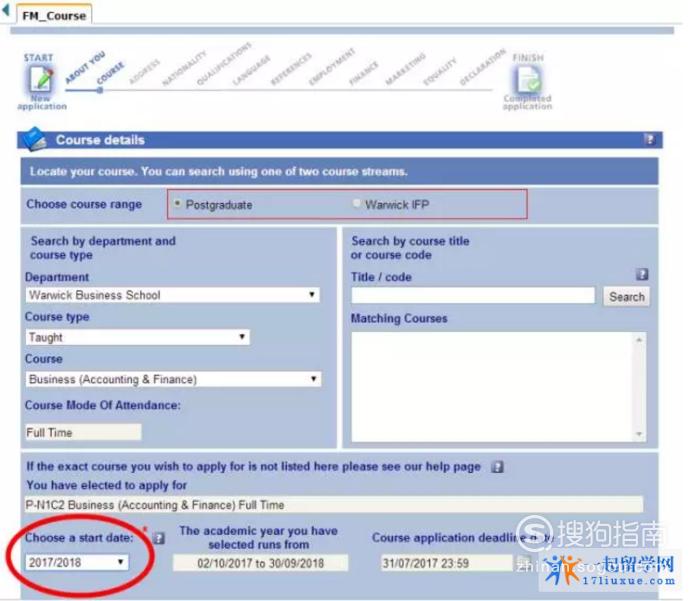Click the Completed application finish icon
Screen dimensions: 692x601
coord(528,79)
